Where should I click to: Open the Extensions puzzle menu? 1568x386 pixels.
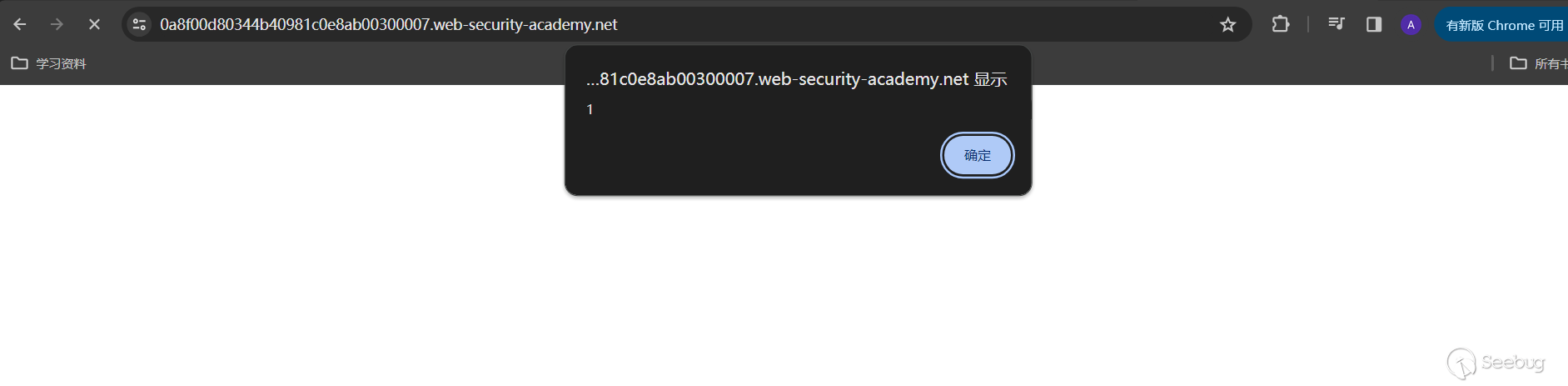[1281, 24]
